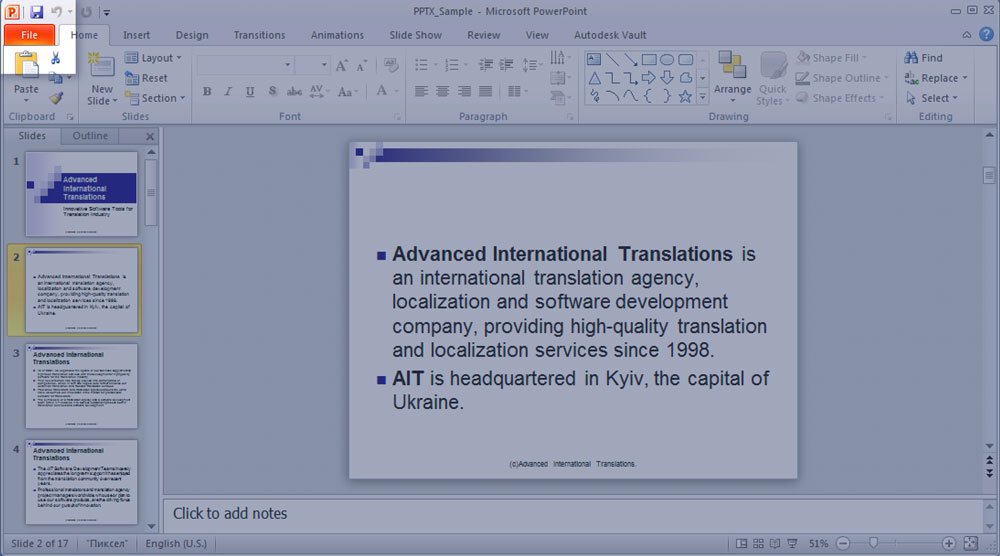Toggle Align Text Left

coord(421,91)
